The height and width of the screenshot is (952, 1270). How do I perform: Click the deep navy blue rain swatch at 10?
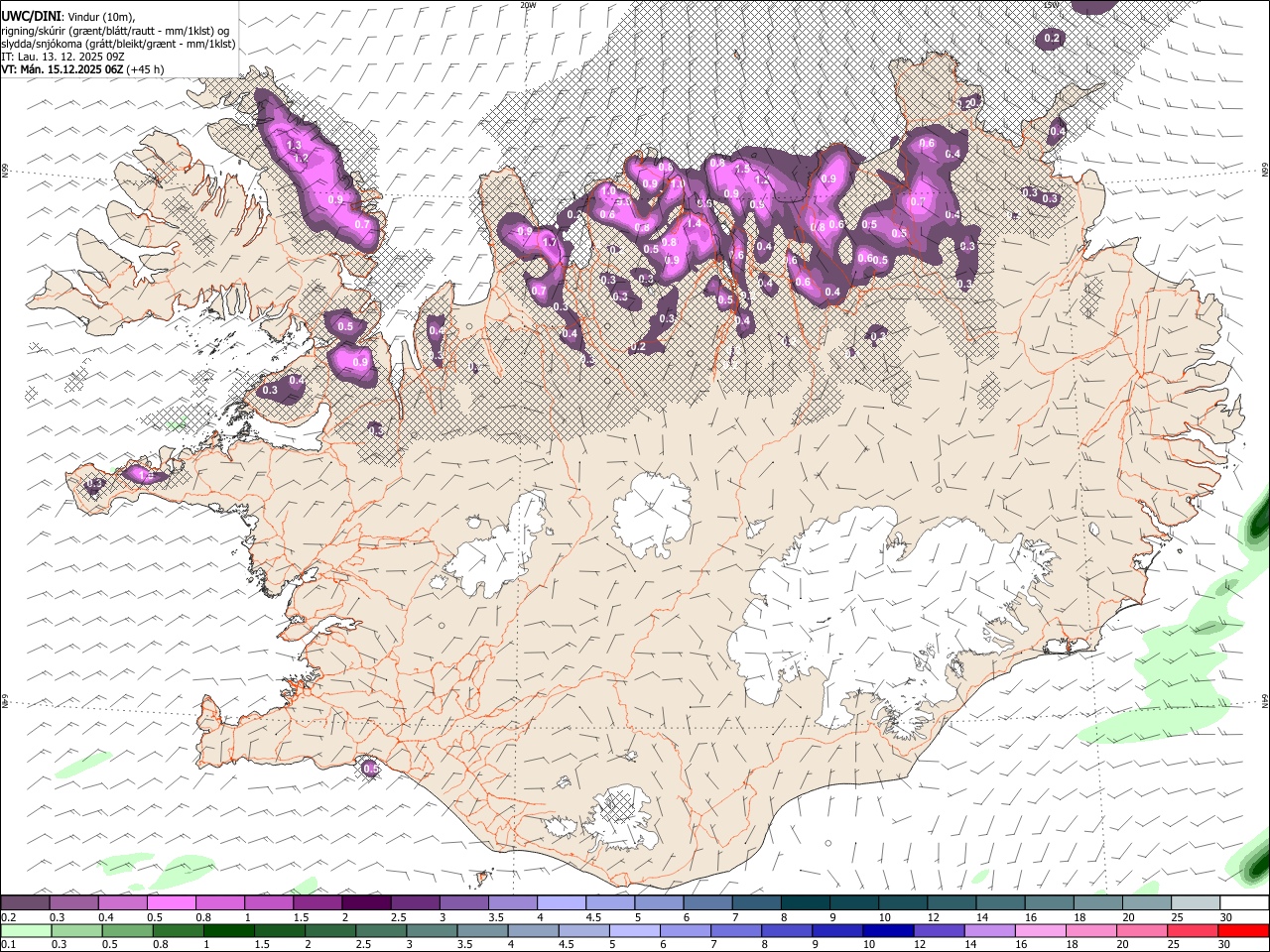[x=886, y=930]
